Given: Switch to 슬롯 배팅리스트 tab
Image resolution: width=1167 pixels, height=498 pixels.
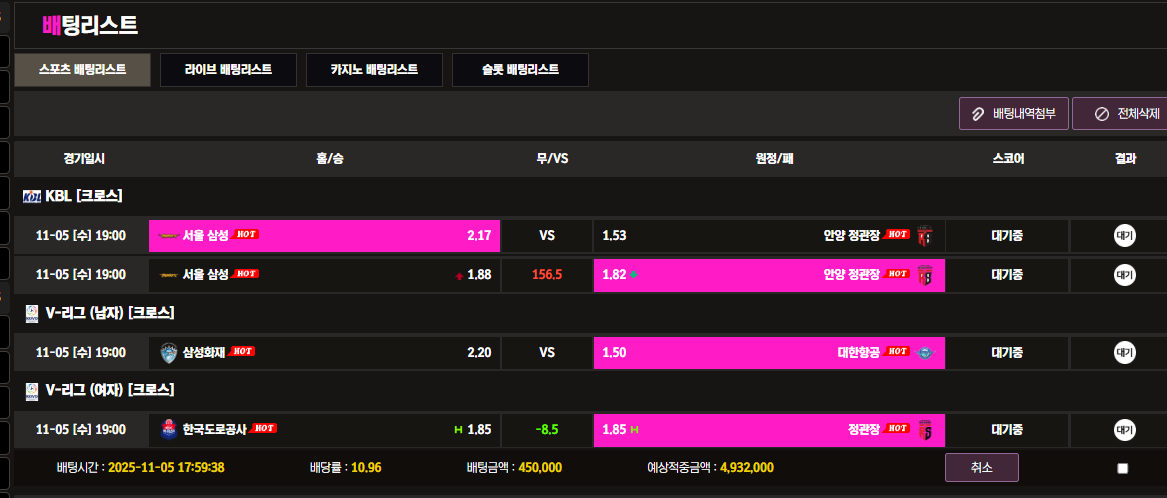Looking at the screenshot, I should coord(520,70).
